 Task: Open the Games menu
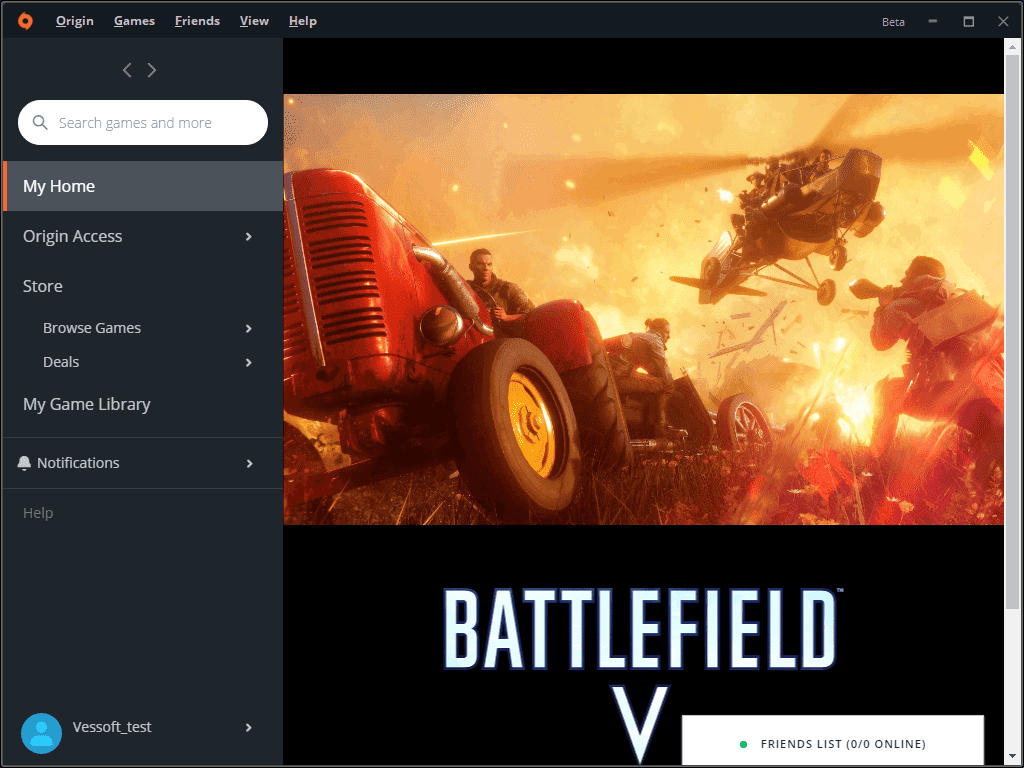click(x=135, y=21)
